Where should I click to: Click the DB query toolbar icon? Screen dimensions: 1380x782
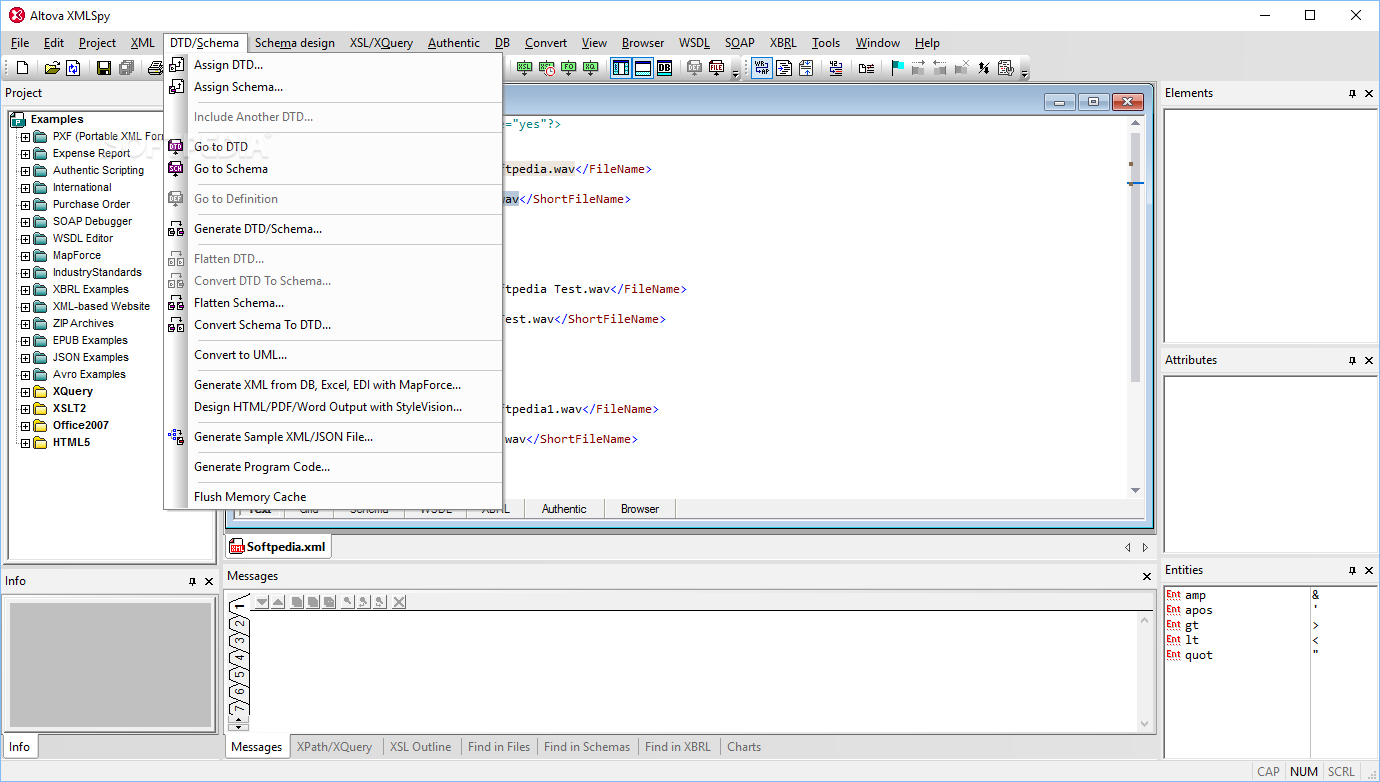point(664,68)
